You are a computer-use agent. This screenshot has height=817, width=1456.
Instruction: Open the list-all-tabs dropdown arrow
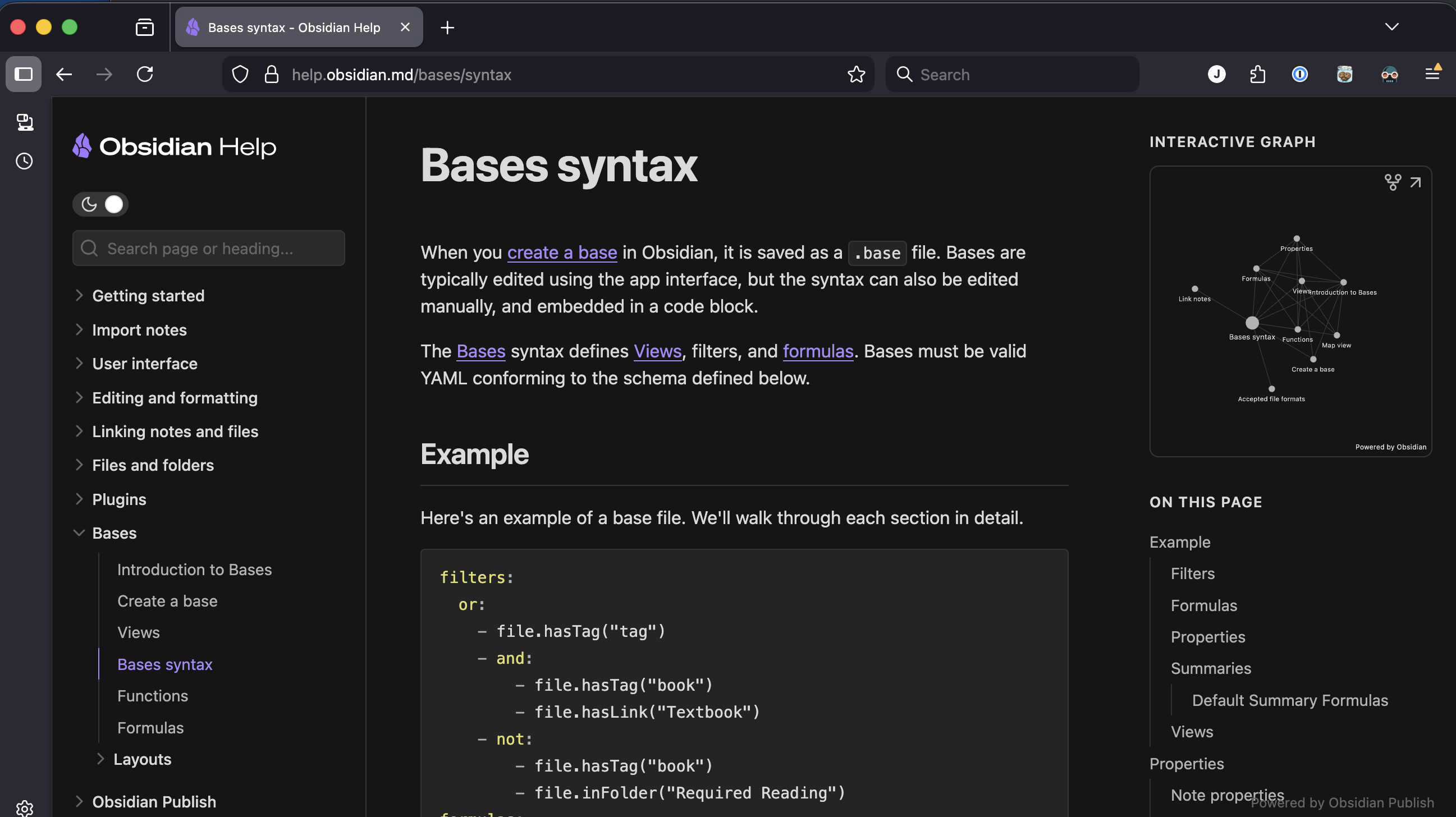[x=1391, y=27]
